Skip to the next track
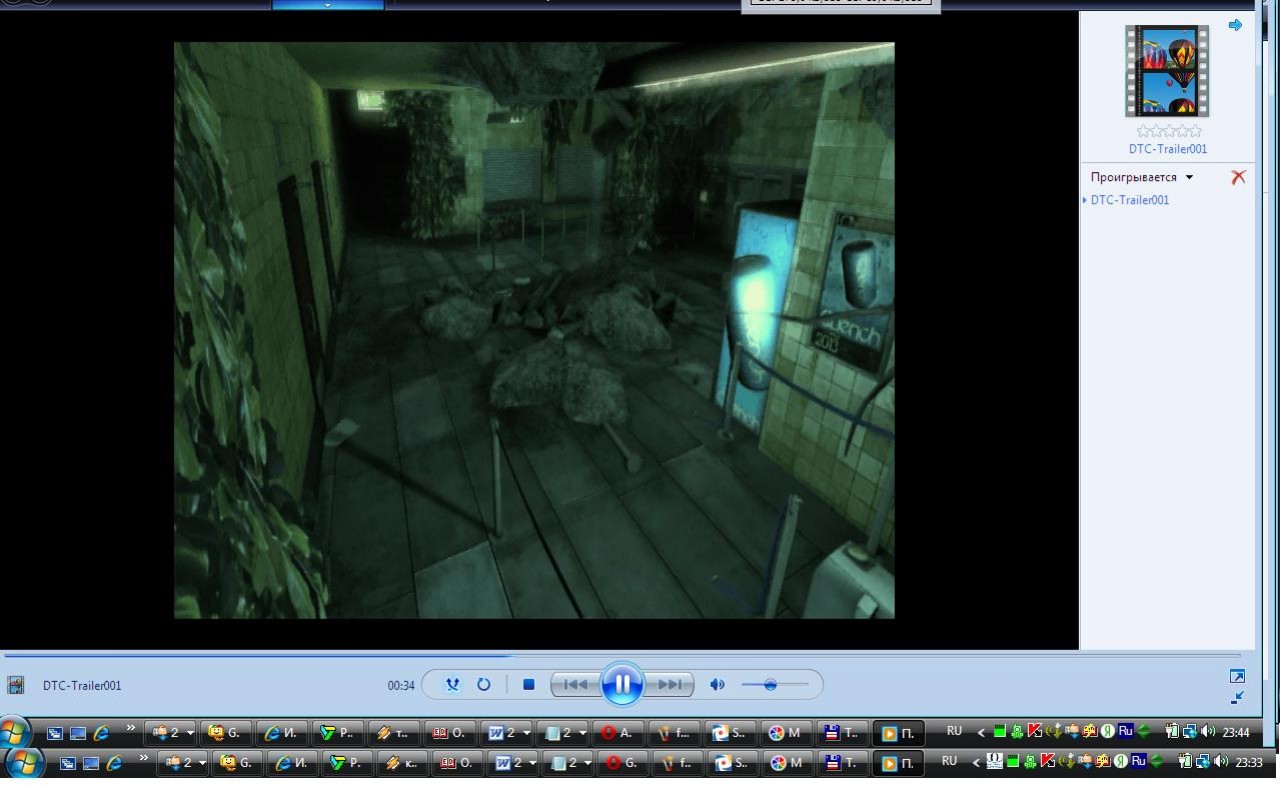Image resolution: width=1280 pixels, height=800 pixels. (x=669, y=685)
